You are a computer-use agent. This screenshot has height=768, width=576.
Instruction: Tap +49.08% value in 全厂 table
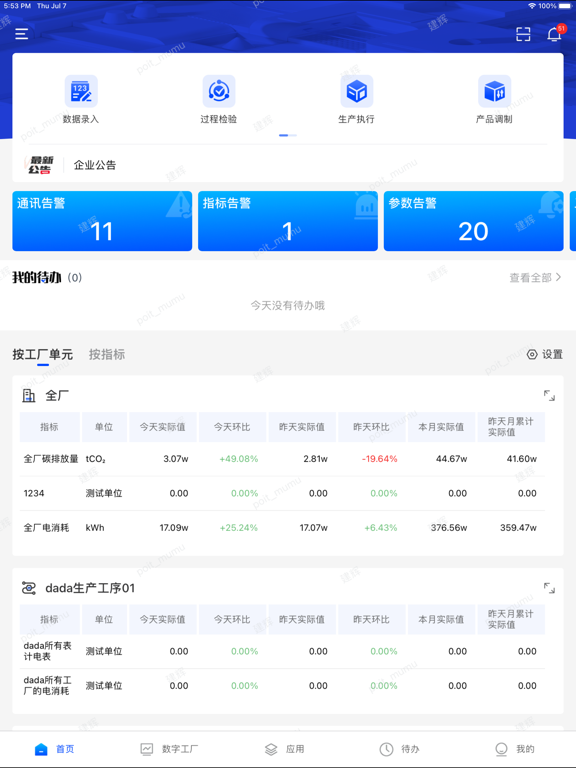[239, 459]
